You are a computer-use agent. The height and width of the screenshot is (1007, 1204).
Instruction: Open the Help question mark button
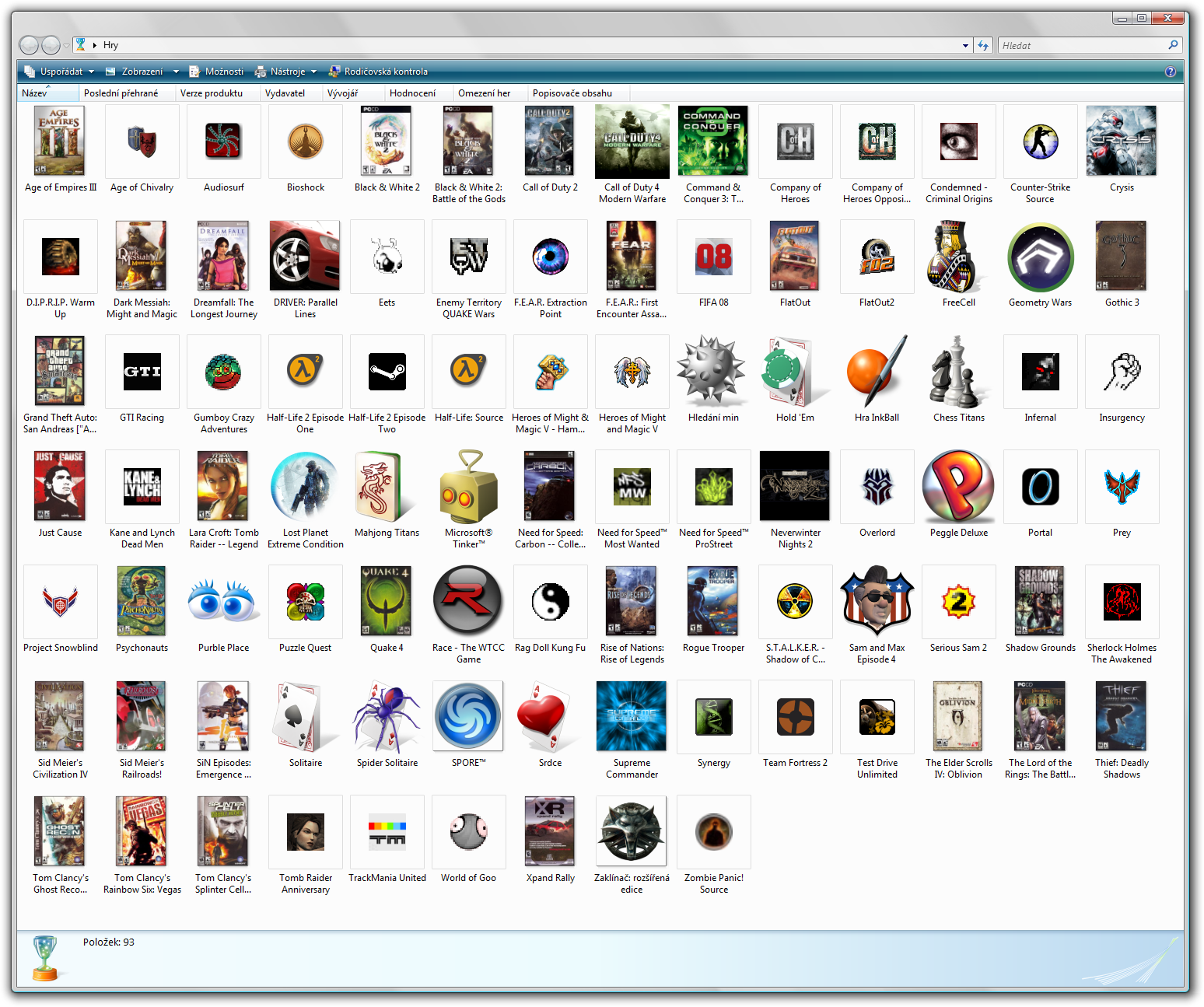click(1171, 72)
